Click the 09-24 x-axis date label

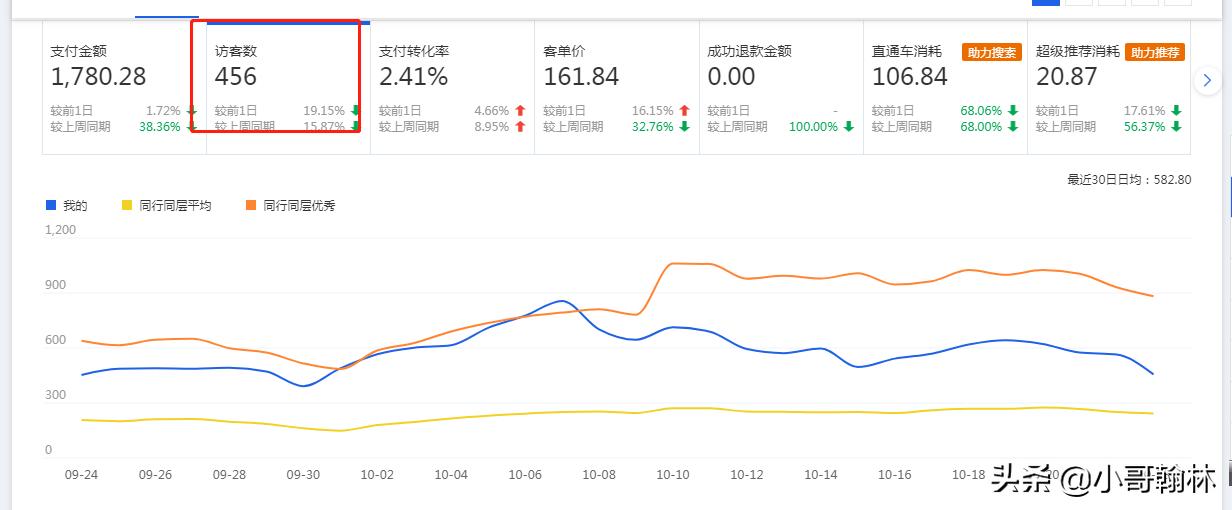pos(81,475)
